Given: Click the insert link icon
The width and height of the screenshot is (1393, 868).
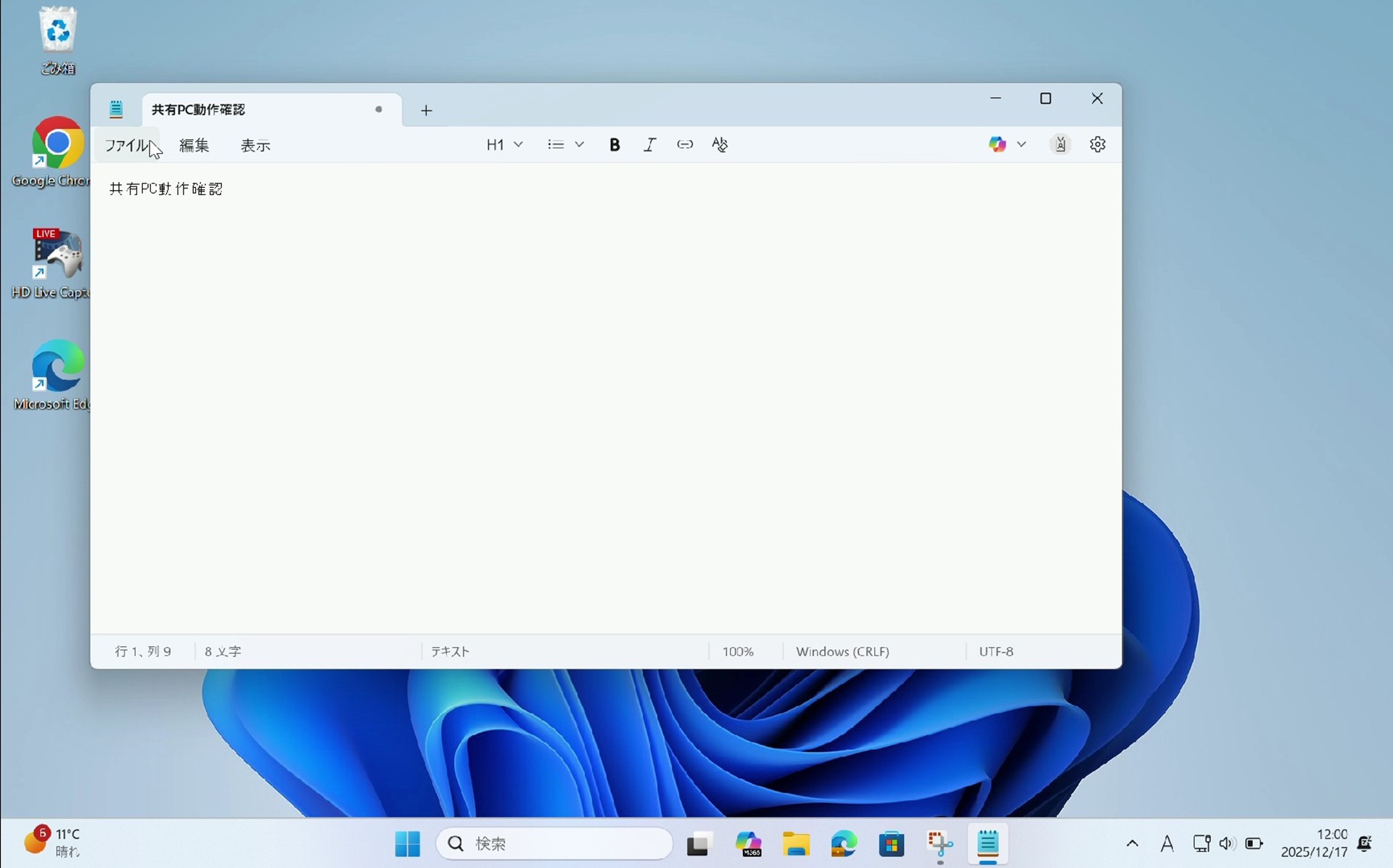Looking at the screenshot, I should pos(684,144).
